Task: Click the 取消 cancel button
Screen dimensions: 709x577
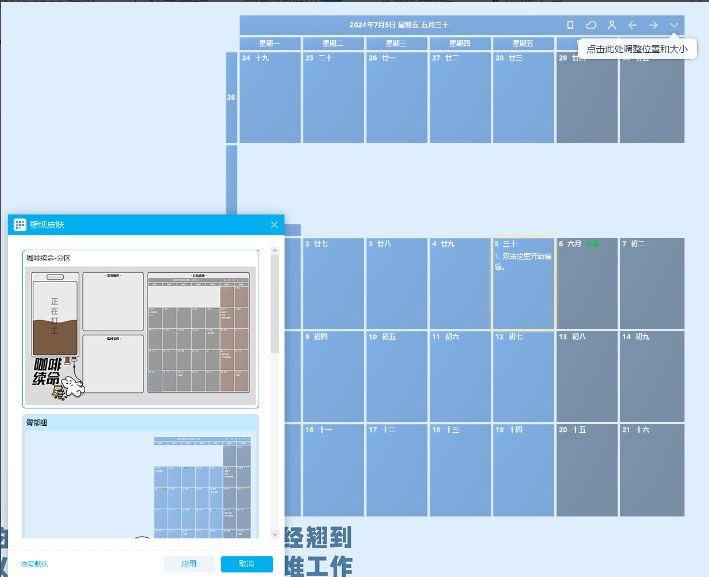Action: click(247, 564)
